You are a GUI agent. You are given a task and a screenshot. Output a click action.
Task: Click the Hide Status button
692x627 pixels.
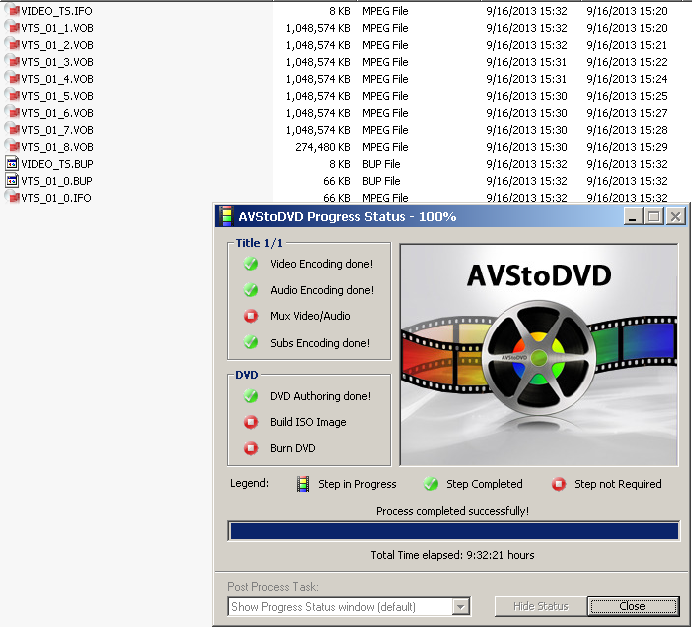(541, 606)
